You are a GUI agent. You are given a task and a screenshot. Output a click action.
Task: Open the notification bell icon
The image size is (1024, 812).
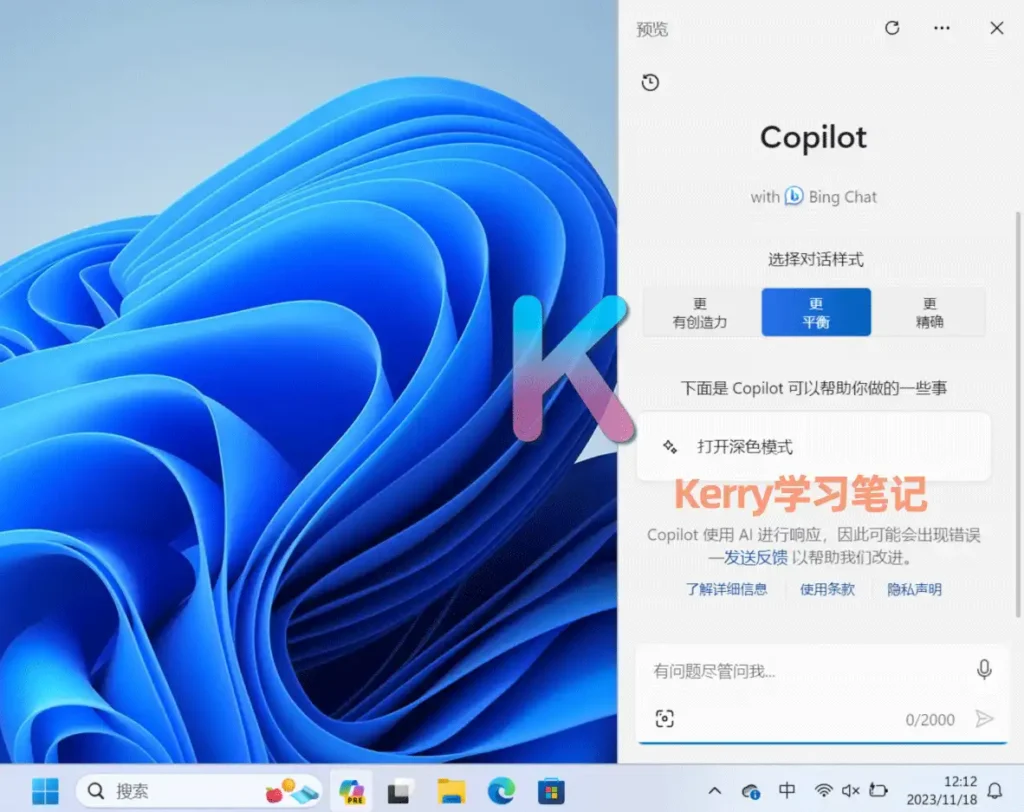click(x=995, y=791)
